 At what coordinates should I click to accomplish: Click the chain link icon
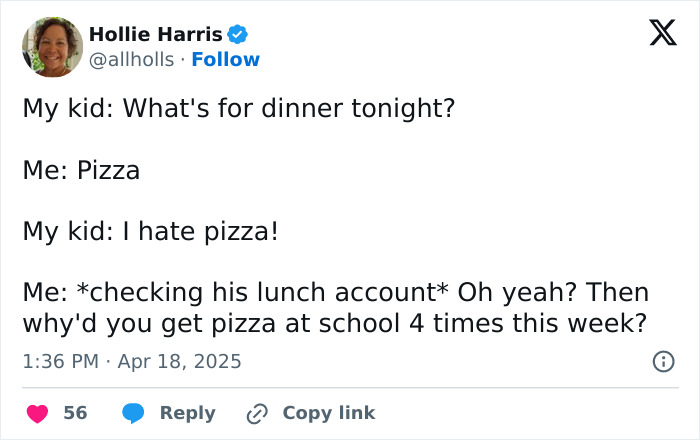click(x=258, y=413)
